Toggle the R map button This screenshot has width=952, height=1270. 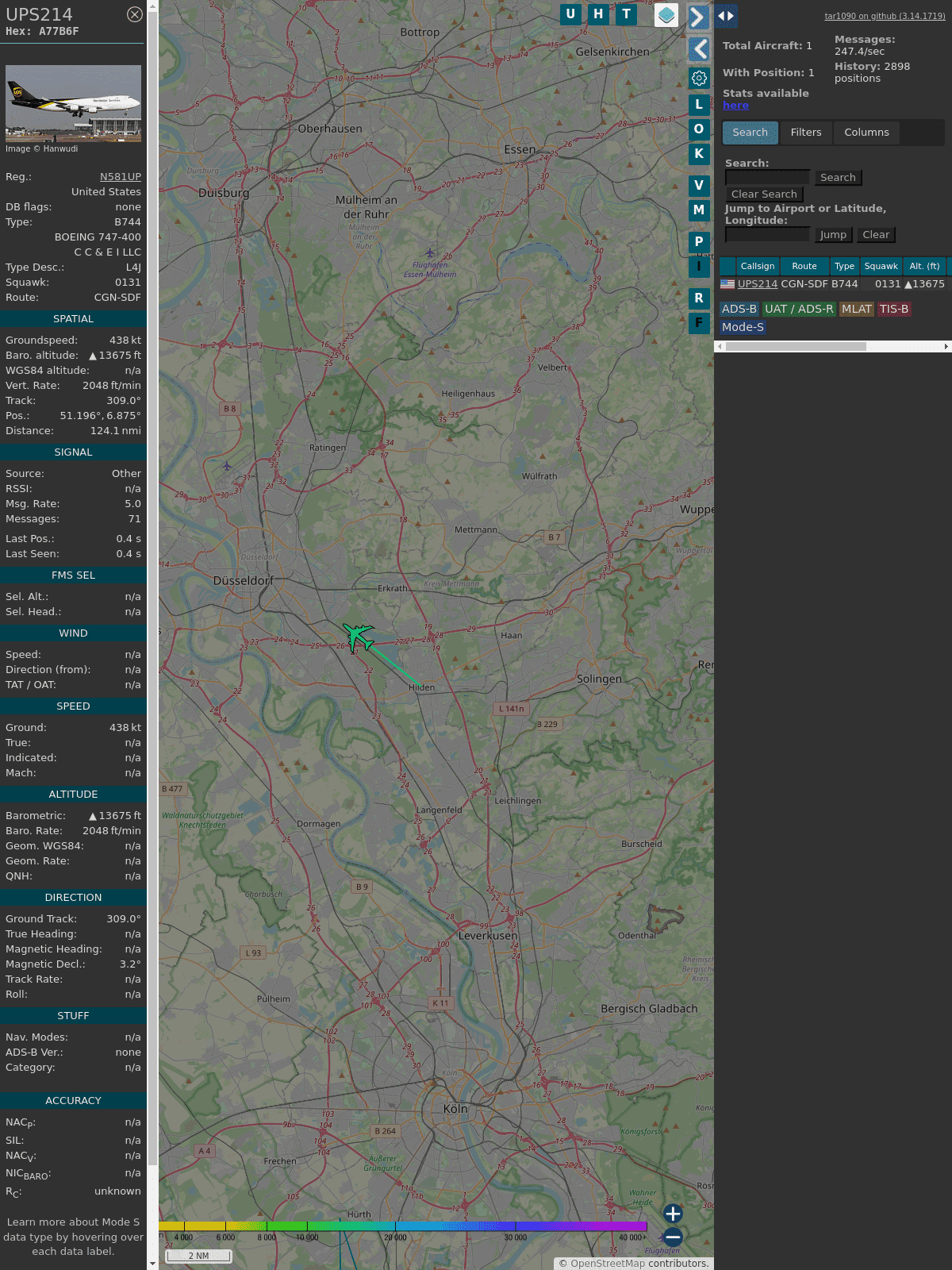coord(699,298)
